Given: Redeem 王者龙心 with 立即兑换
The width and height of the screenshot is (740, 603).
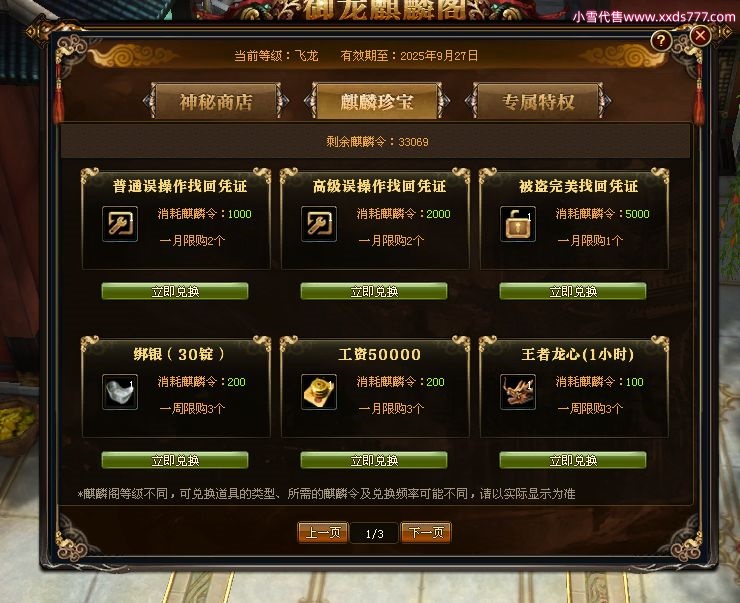Looking at the screenshot, I should coord(573,460).
